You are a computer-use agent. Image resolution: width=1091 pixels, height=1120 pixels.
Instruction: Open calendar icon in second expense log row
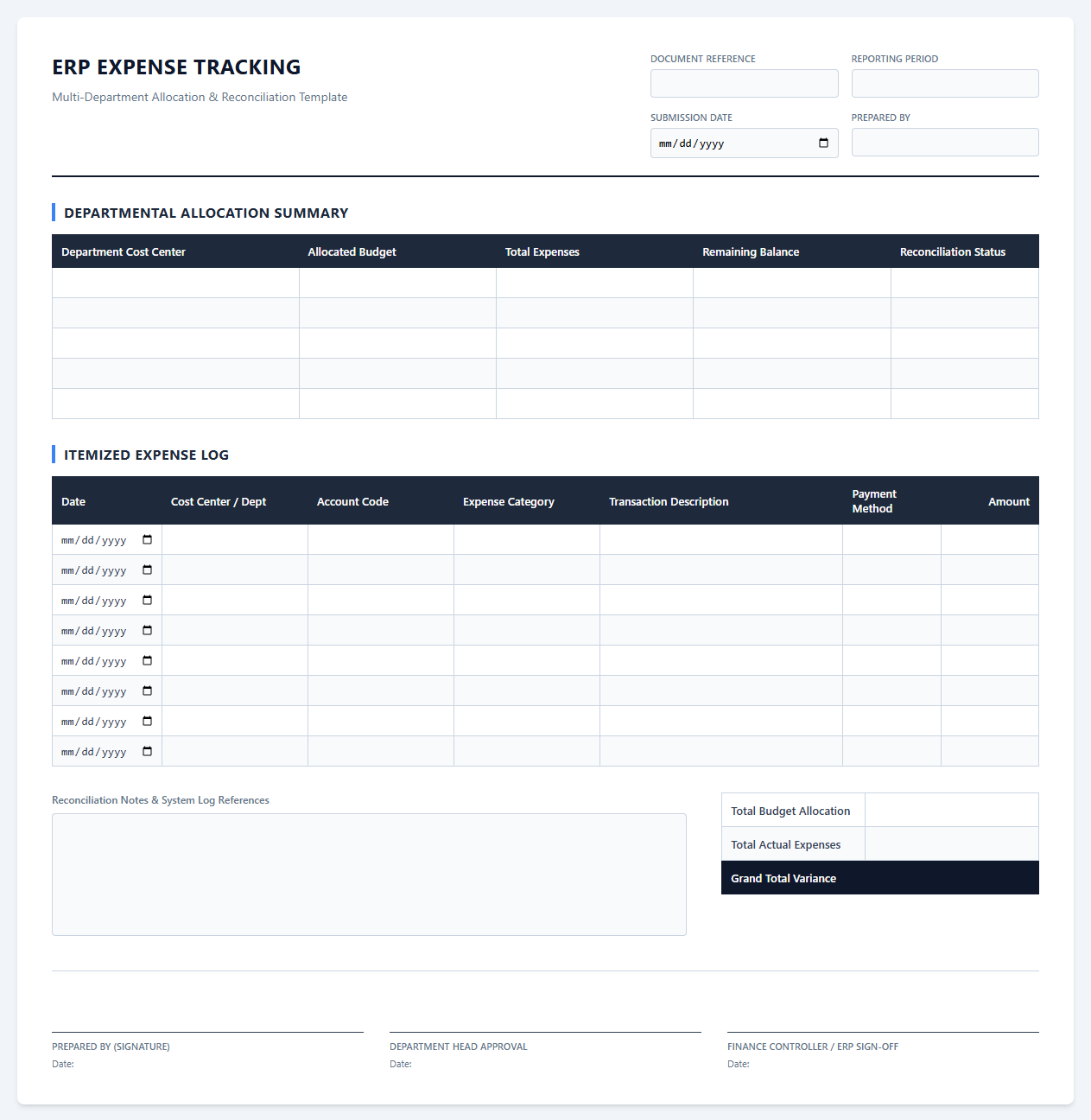coord(147,570)
